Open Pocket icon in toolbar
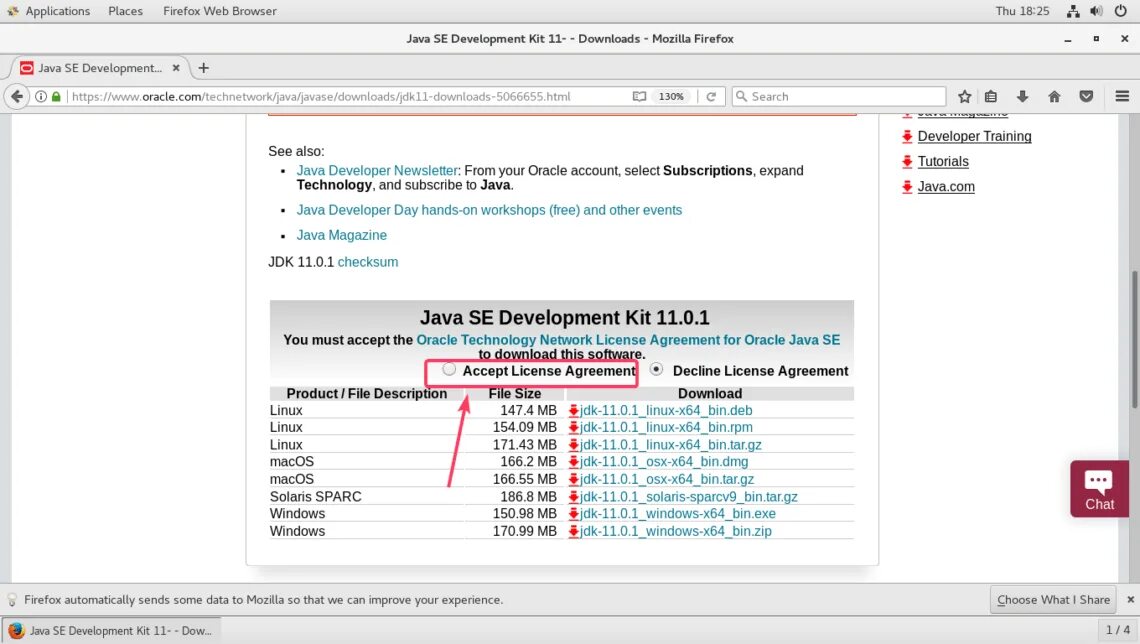Image resolution: width=1140 pixels, height=644 pixels. 1086,96
